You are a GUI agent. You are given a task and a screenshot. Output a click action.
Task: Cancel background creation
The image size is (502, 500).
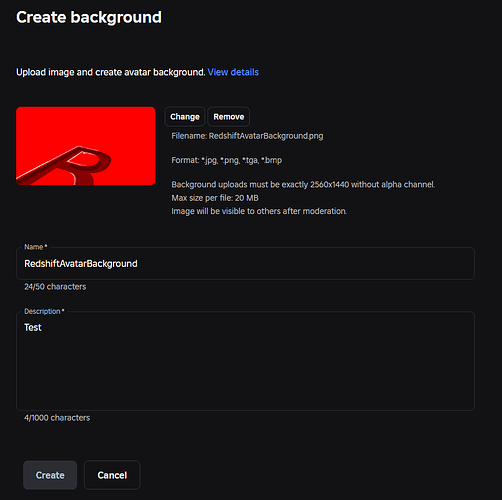(112, 475)
